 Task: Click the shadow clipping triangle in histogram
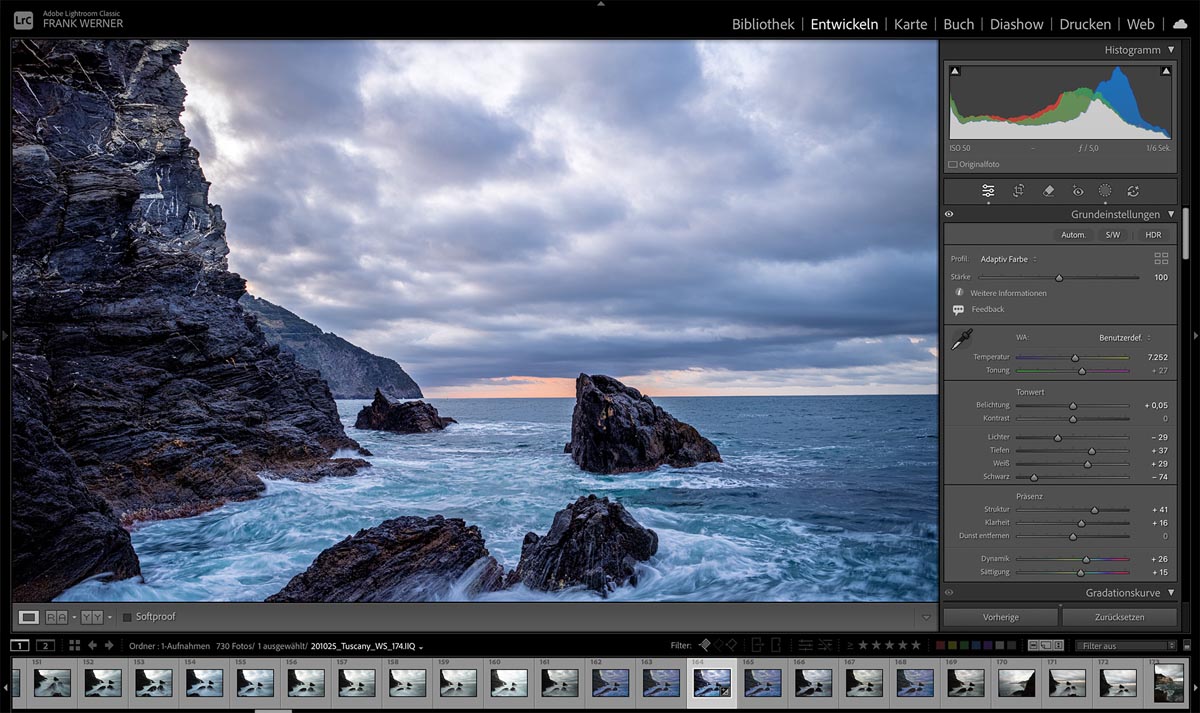[955, 72]
